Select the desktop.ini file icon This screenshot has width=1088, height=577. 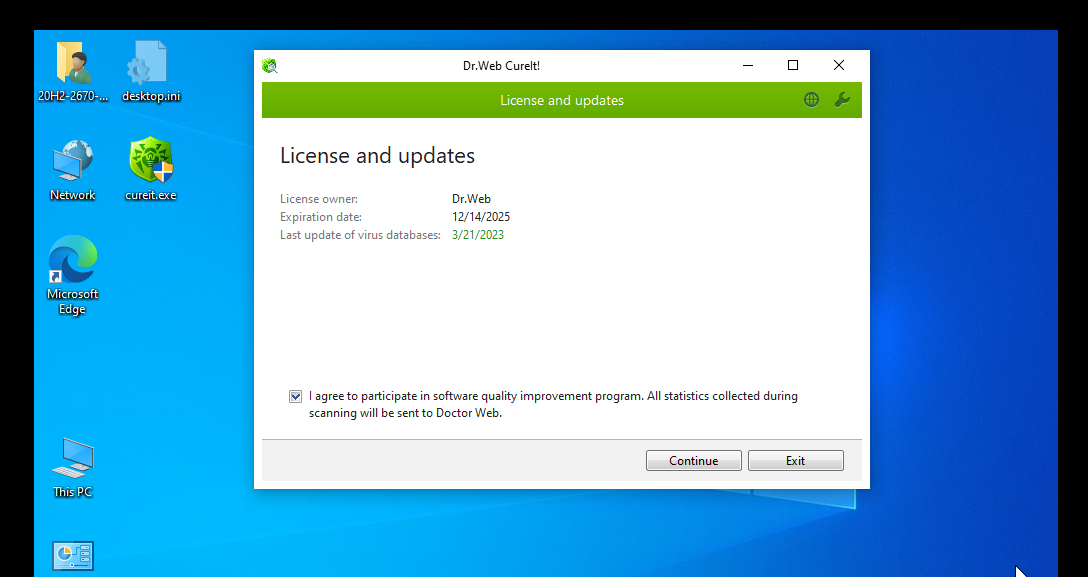[x=151, y=71]
